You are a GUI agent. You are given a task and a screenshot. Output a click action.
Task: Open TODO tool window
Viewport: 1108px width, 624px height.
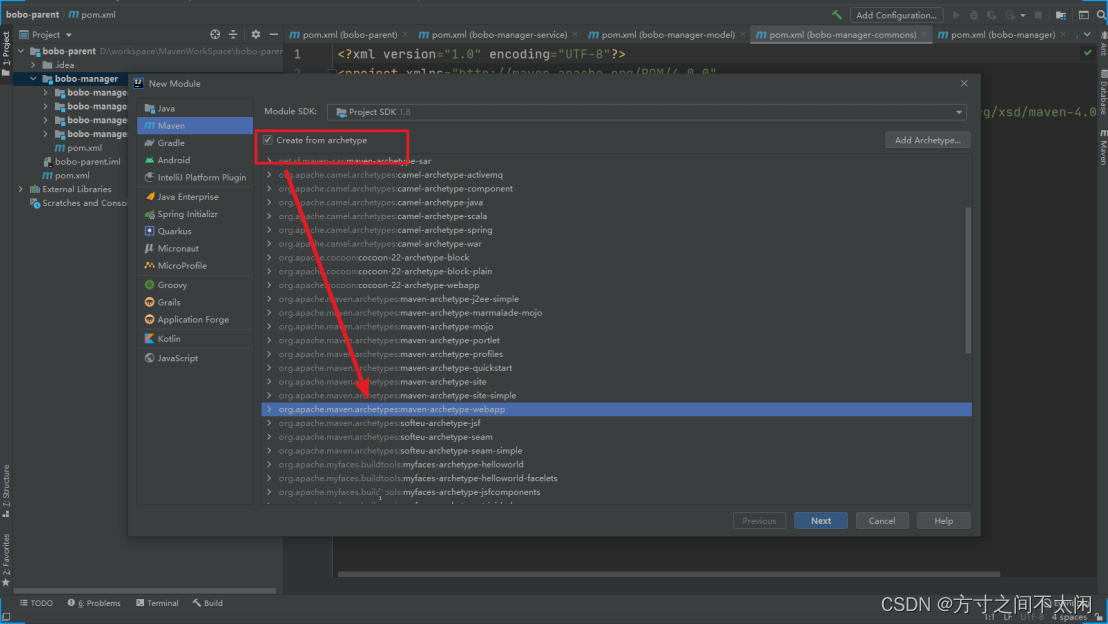pyautogui.click(x=36, y=604)
